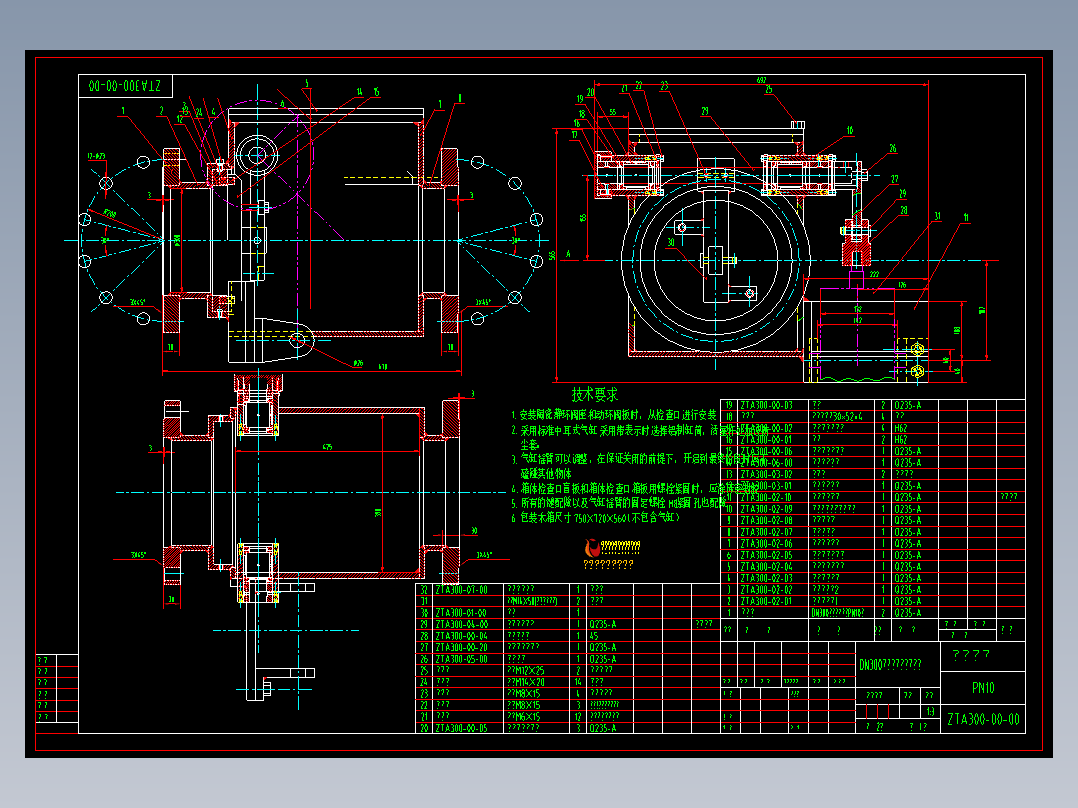Select part code ZTA300-00-05 in row 20
The height and width of the screenshot is (808, 1078).
point(461,728)
